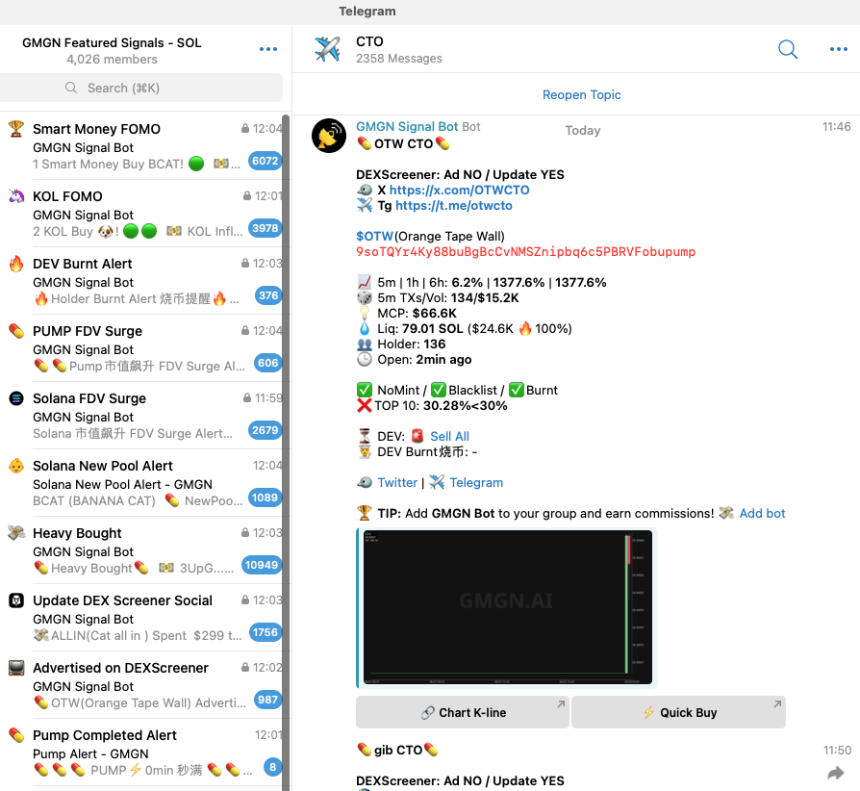Click GMGN Featured Signals - SOL group title
Screen dimensions: 860x791
(111, 43)
